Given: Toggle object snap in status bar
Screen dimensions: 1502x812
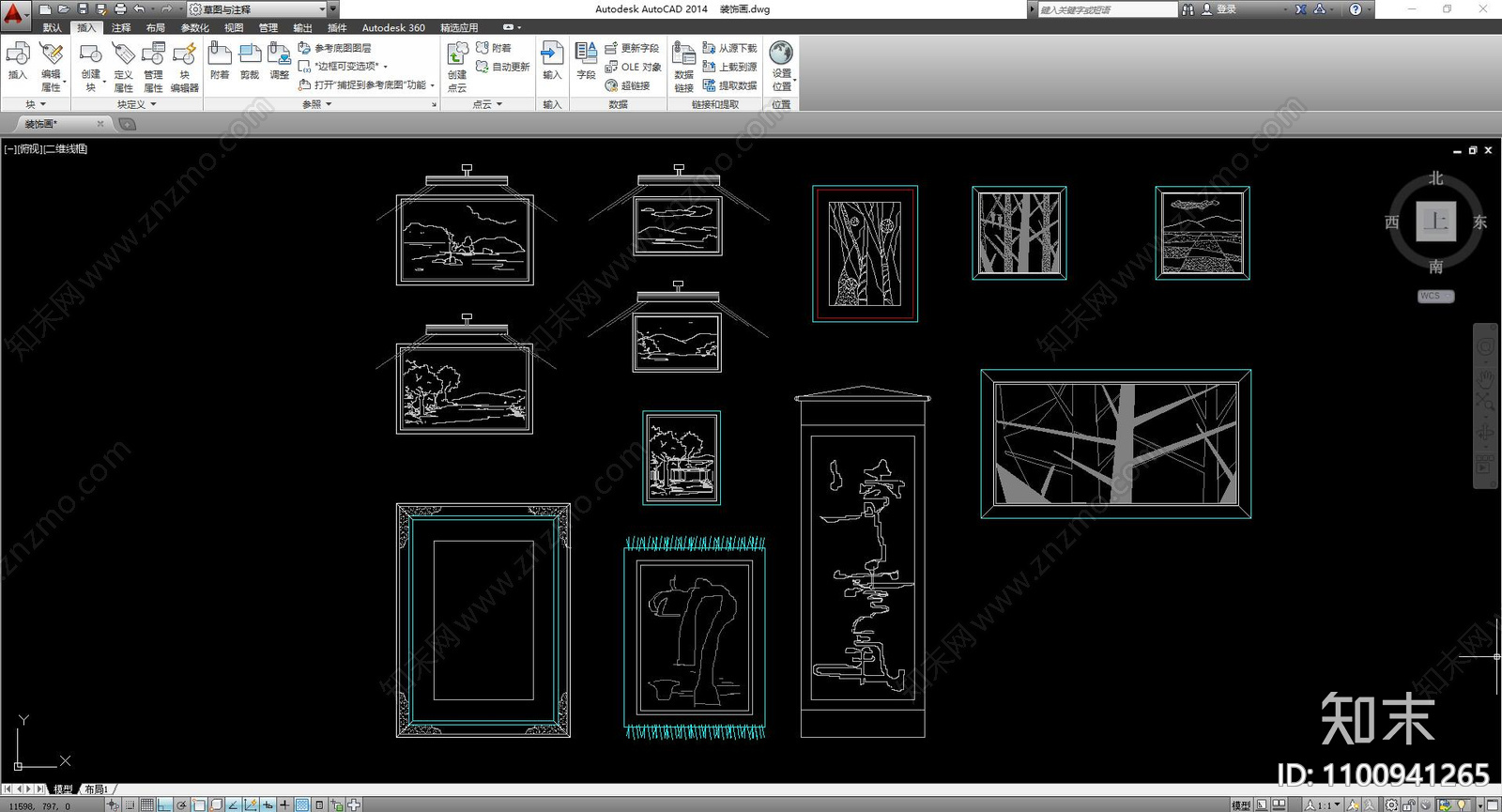Looking at the screenshot, I should point(199,804).
